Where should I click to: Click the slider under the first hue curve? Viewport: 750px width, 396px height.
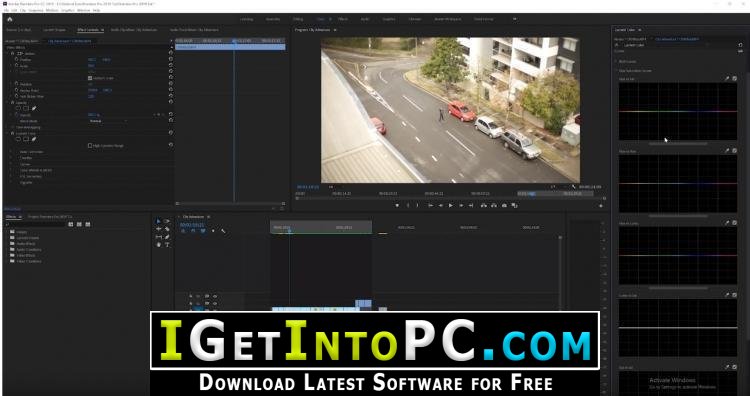[678, 143]
